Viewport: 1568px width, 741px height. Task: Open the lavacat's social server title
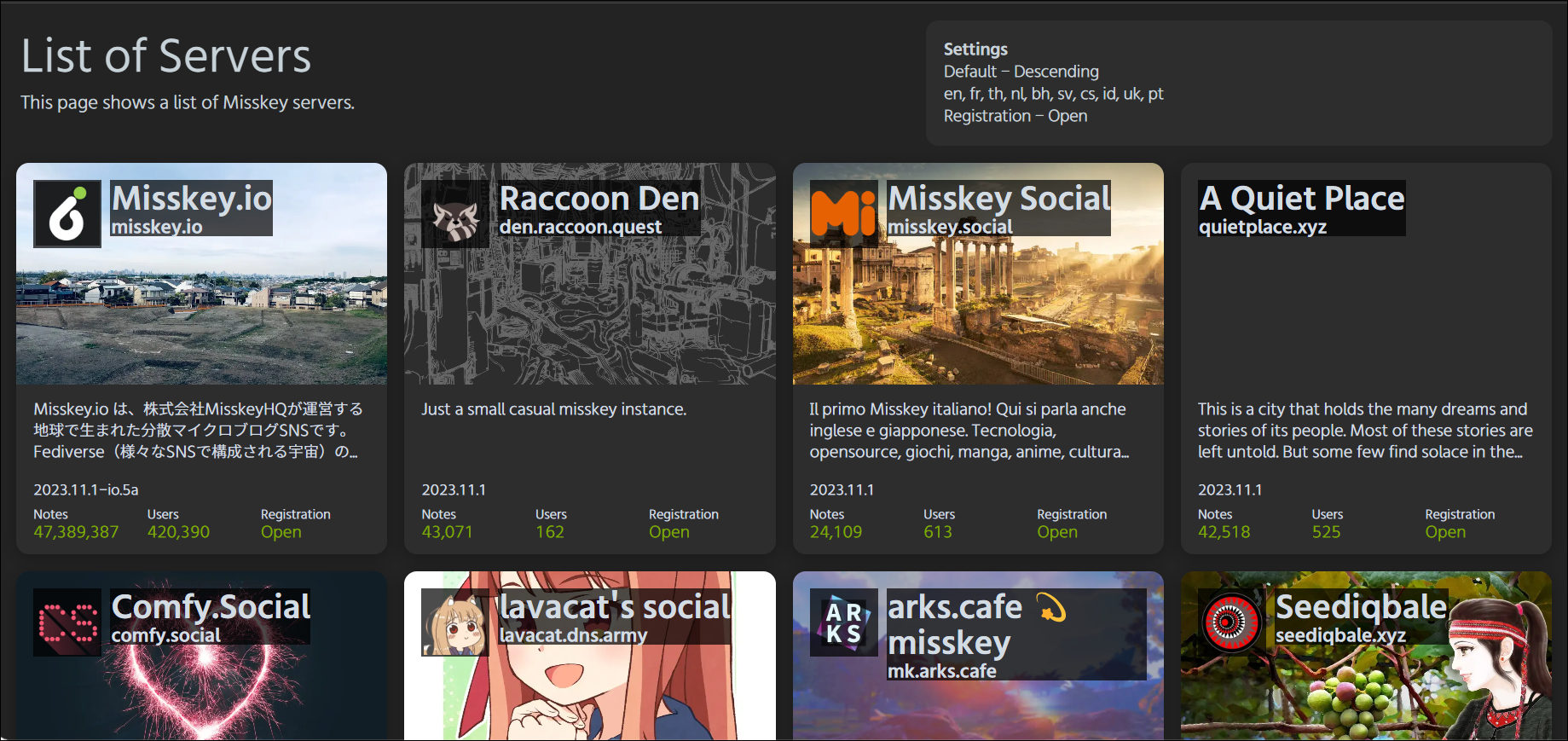tap(615, 606)
